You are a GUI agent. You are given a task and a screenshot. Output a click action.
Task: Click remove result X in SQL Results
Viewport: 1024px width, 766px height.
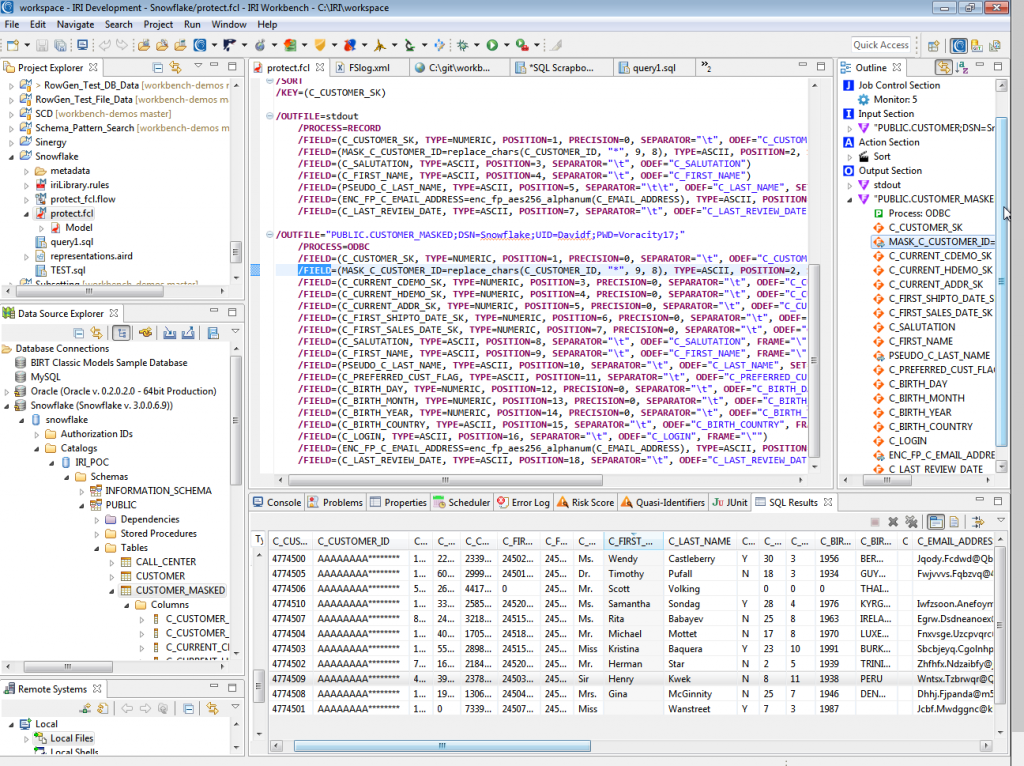coord(893,522)
